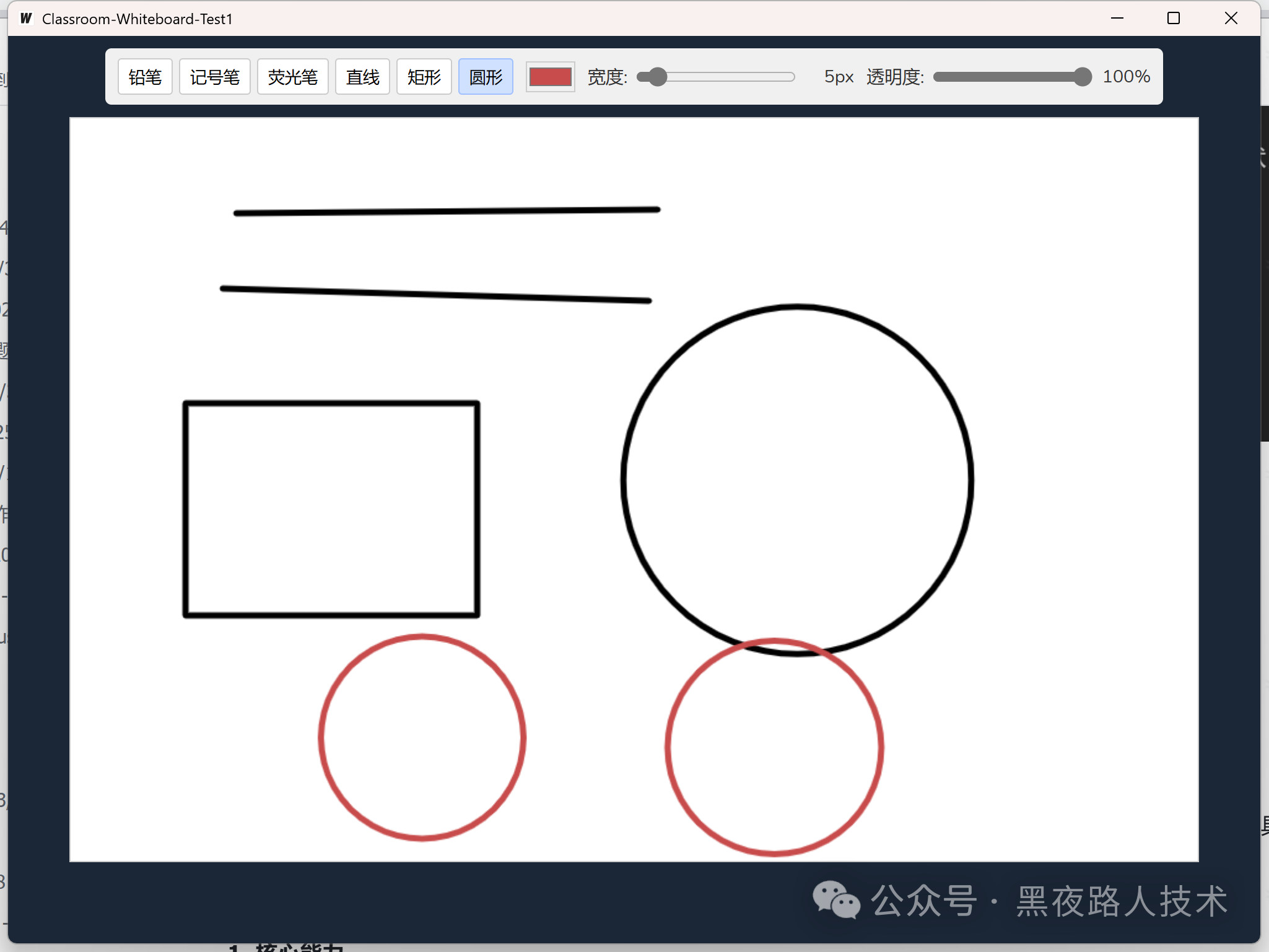Screen dimensions: 1269x952
Task: Click inside the black rectangle on canvas
Action: tap(331, 509)
